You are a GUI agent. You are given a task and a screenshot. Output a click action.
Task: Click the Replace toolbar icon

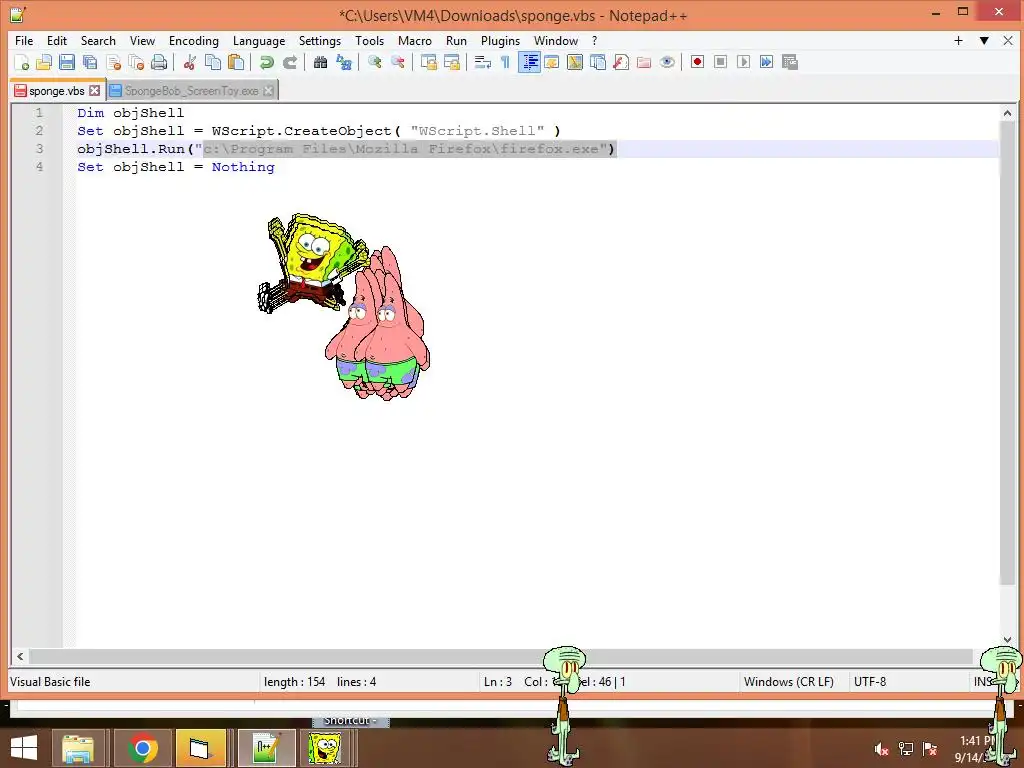click(344, 62)
